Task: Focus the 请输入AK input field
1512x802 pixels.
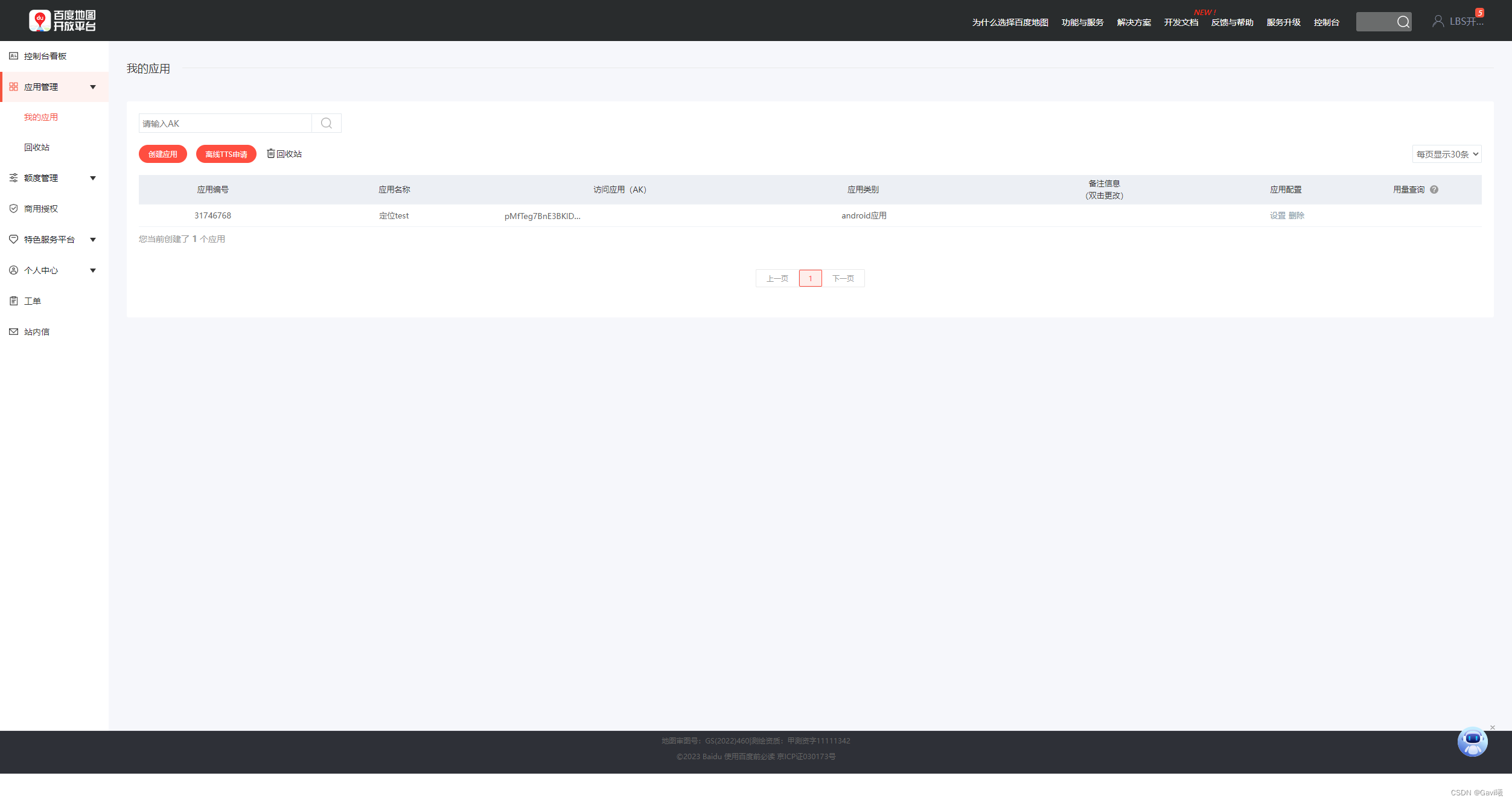Action: pyautogui.click(x=225, y=123)
